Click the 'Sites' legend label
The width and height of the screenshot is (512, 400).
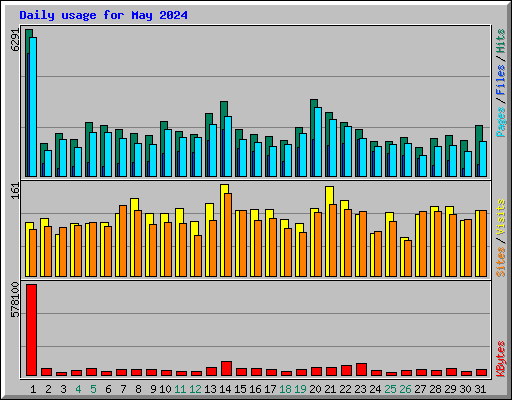tap(501, 262)
